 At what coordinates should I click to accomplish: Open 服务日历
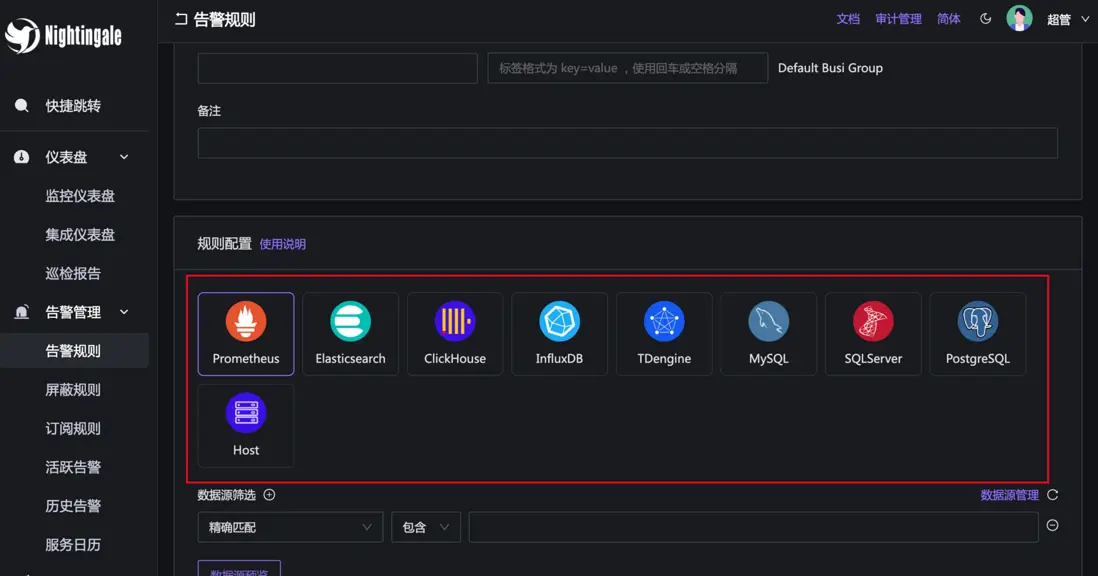pos(73,545)
